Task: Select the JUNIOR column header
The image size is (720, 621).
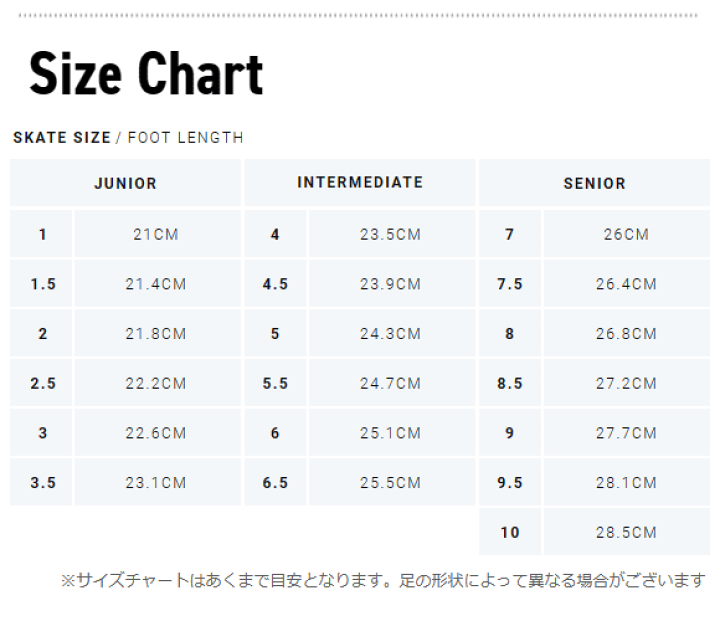Action: click(x=125, y=183)
